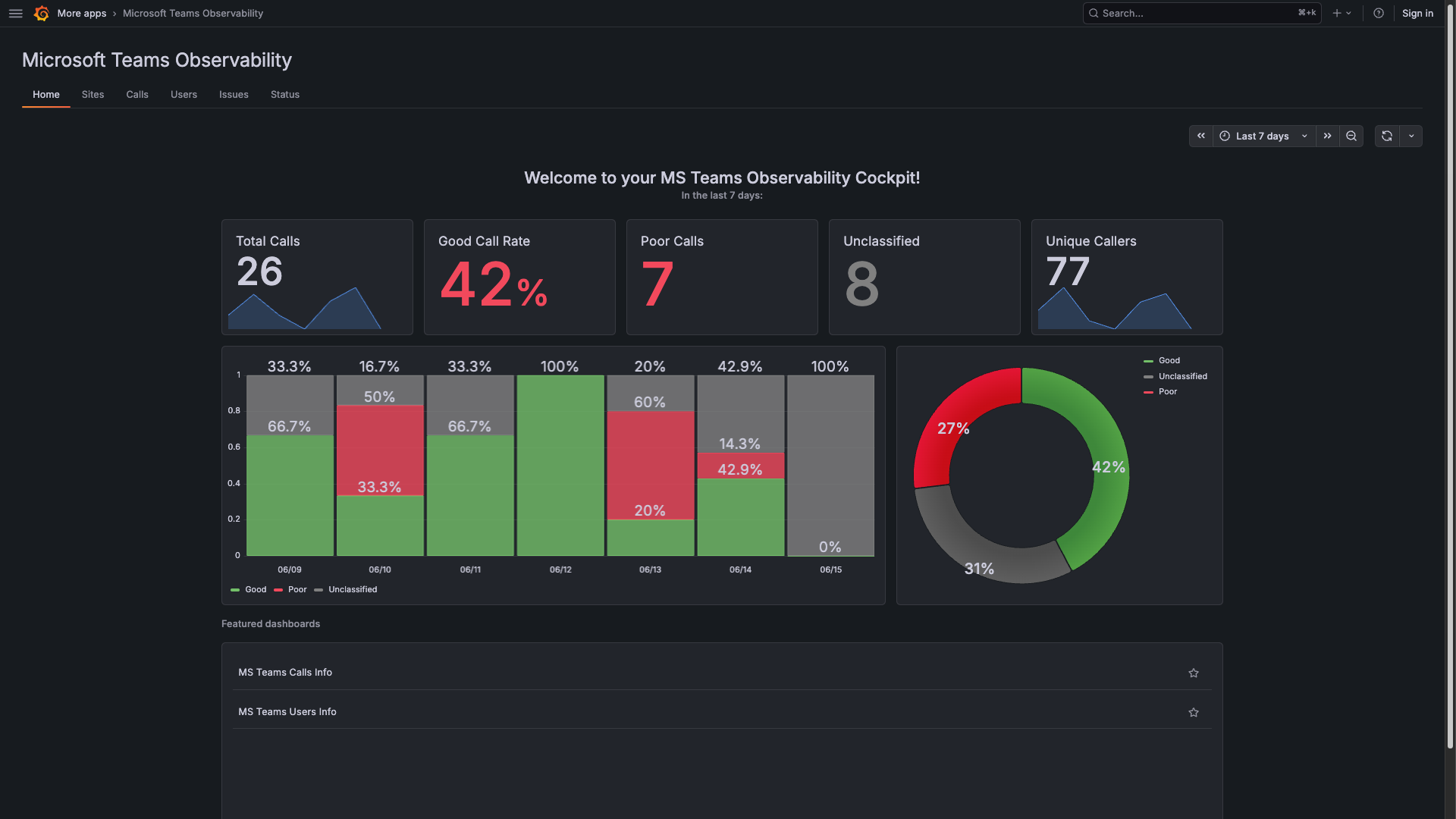Switch to the Users tab
This screenshot has height=819, width=1456.
coord(184,95)
